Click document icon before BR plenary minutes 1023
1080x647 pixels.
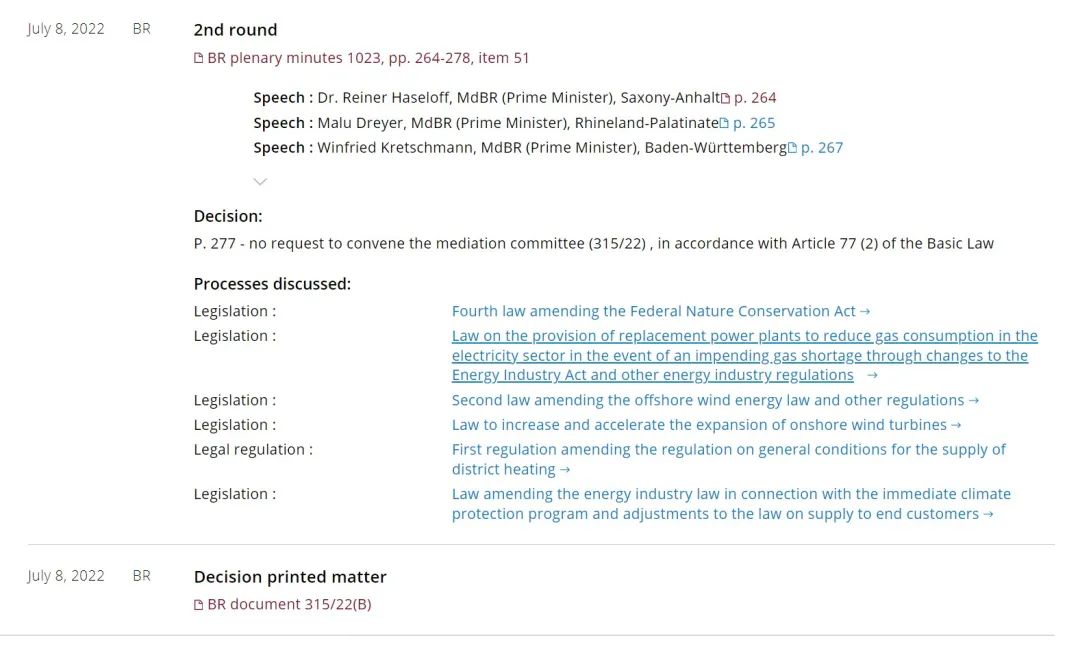(x=198, y=58)
